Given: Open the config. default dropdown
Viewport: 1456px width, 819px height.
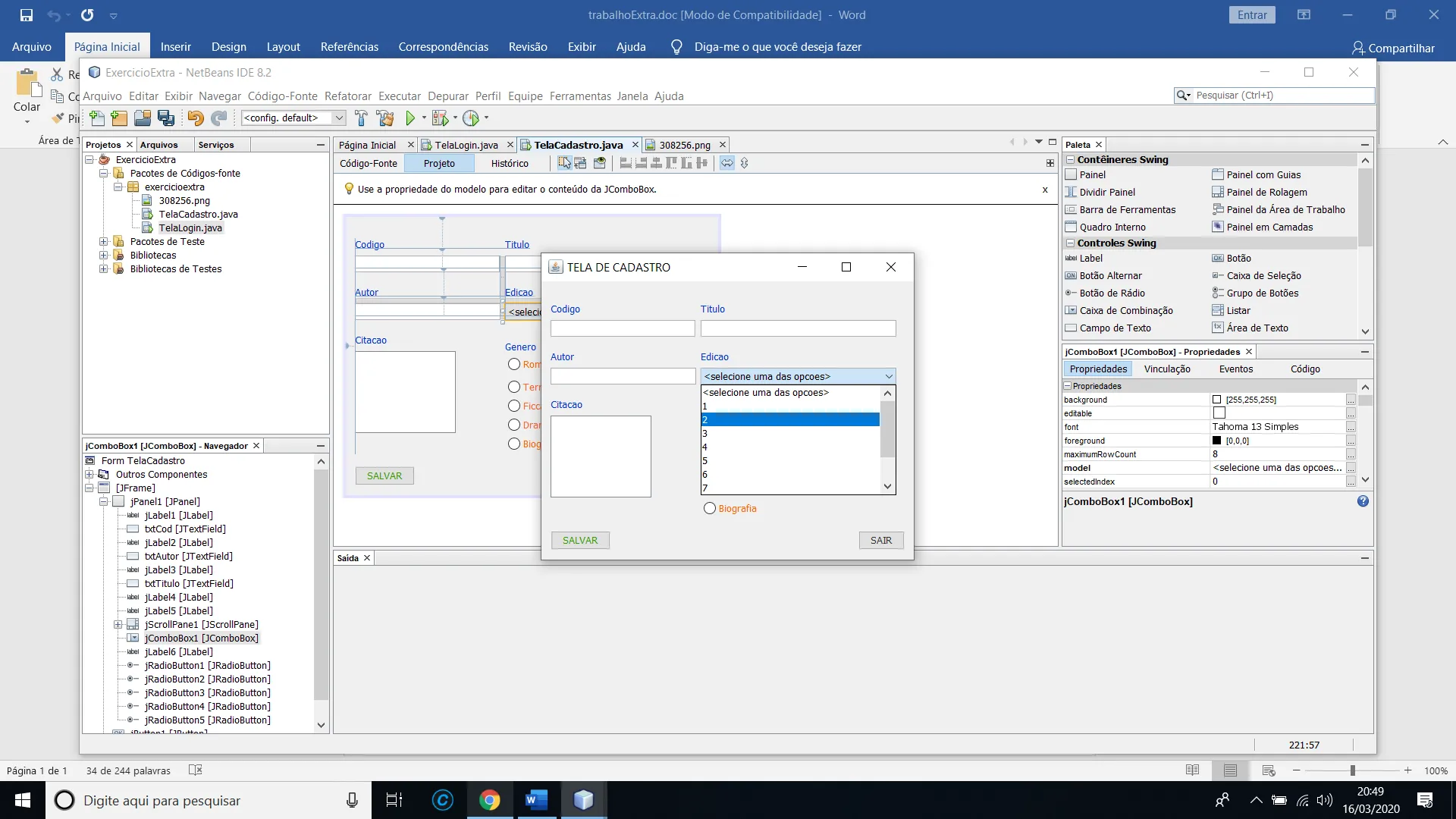Looking at the screenshot, I should [339, 118].
